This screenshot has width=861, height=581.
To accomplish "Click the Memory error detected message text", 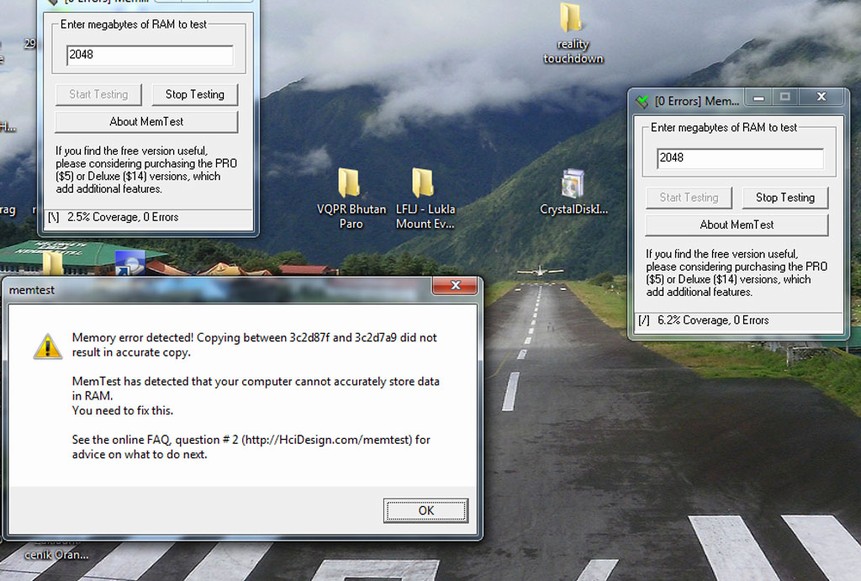I will [254, 345].
